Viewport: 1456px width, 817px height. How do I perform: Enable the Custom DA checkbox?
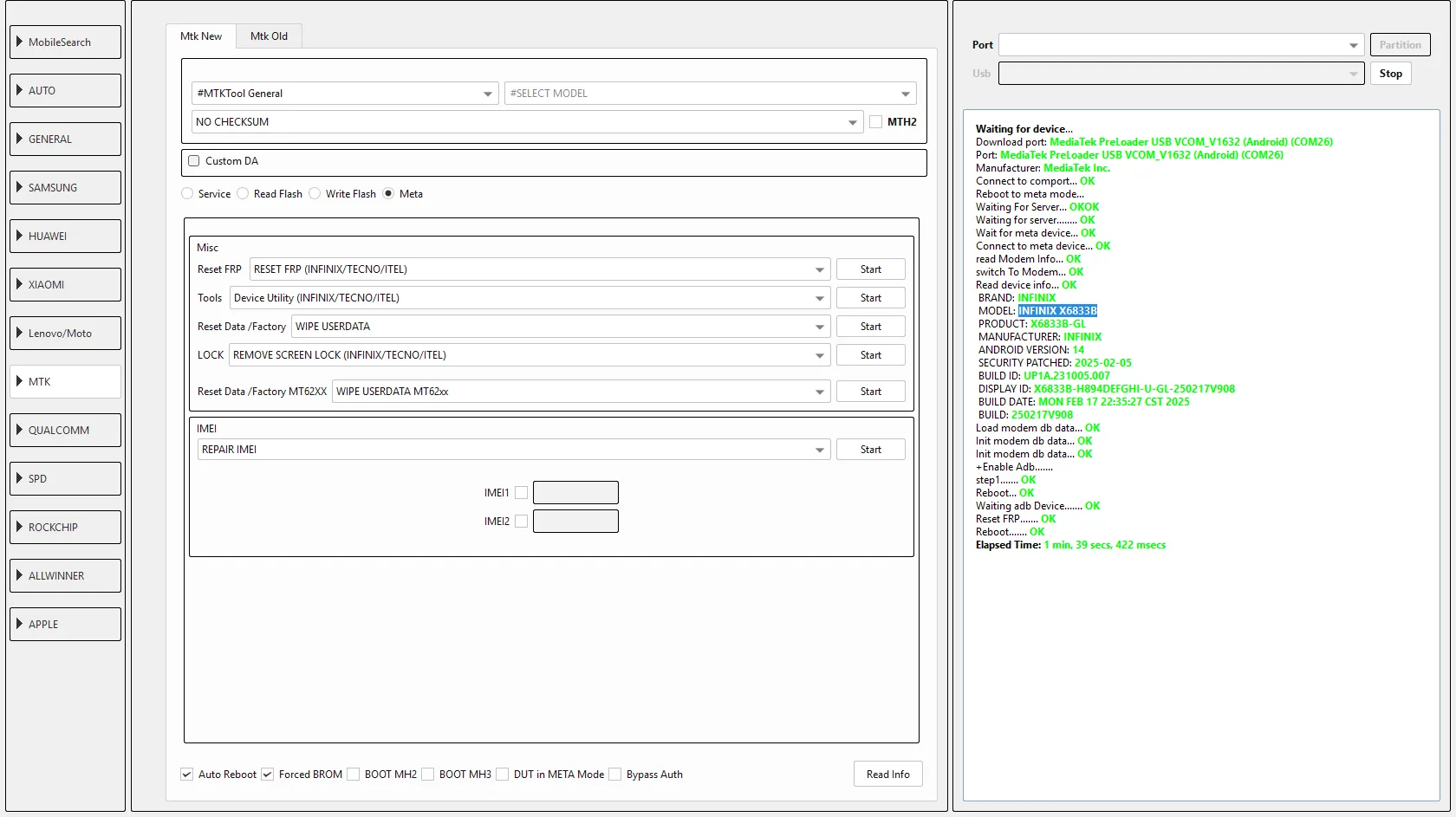194,161
